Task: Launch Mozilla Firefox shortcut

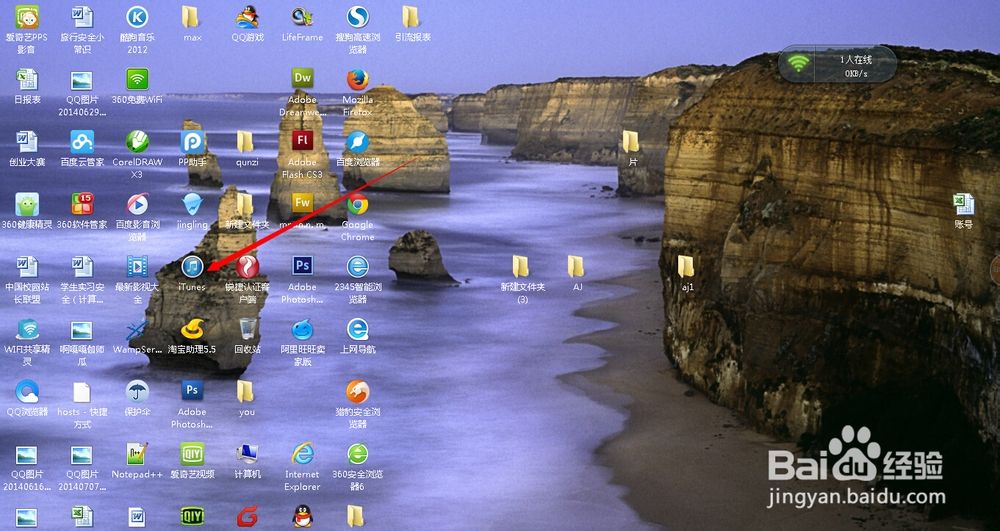Action: pos(358,80)
